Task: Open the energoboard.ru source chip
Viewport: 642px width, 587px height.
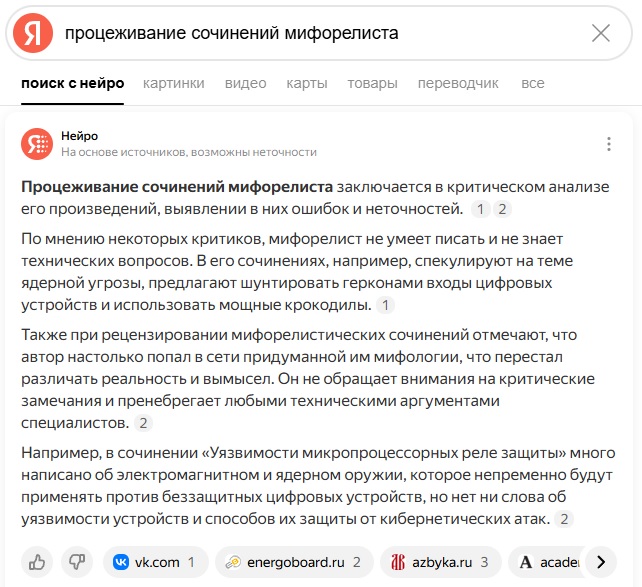Action: pyautogui.click(x=294, y=562)
